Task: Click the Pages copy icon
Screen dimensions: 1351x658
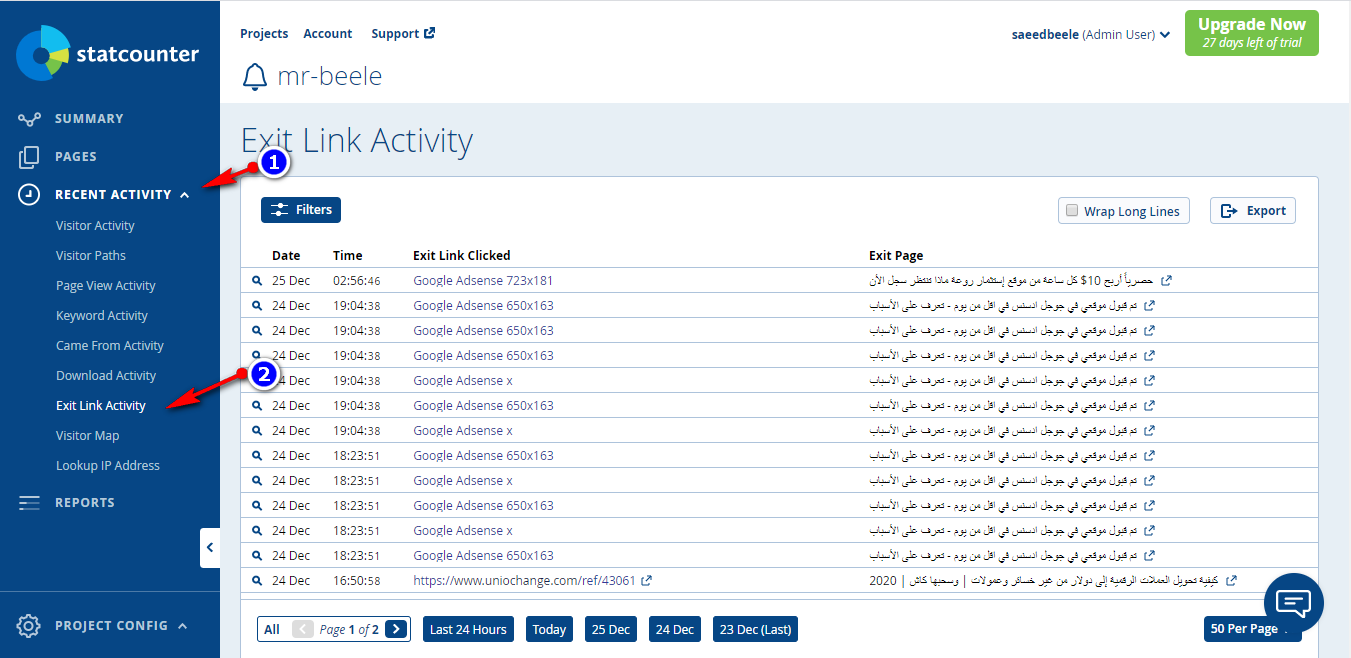Action: (29, 157)
